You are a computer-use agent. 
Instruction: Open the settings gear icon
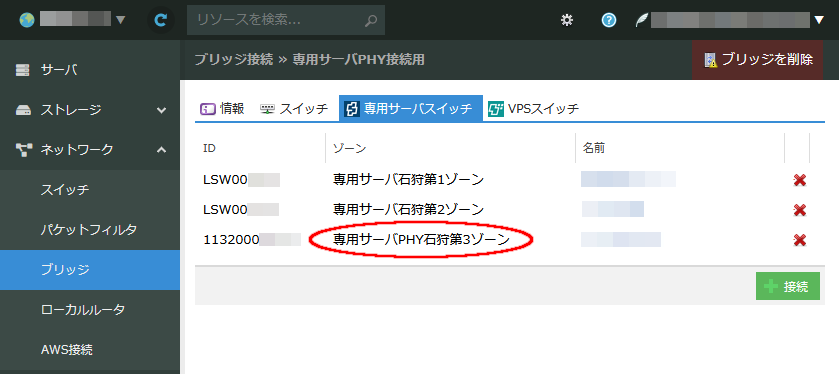567,20
